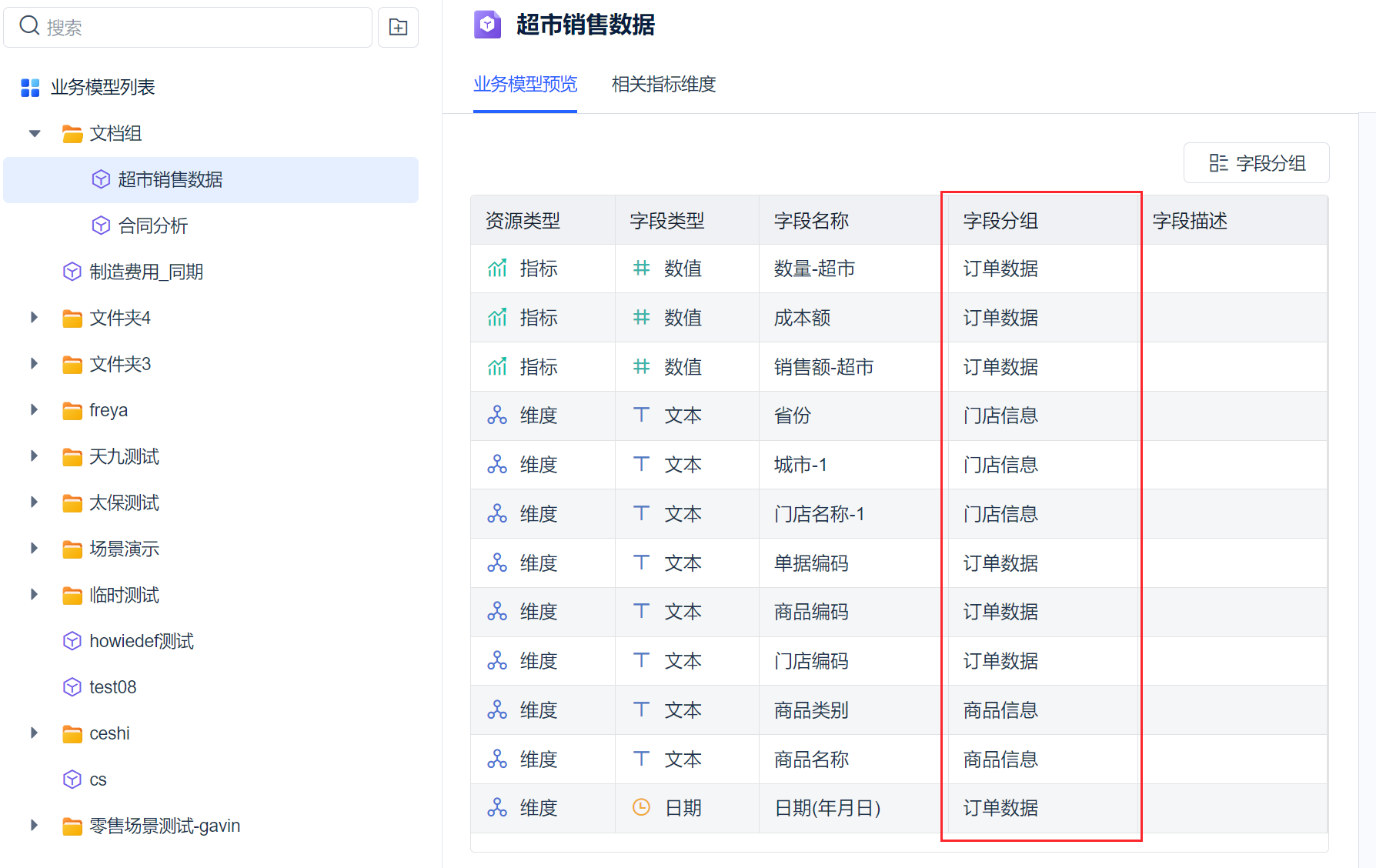
Task: Select the 文件夹4 folder label
Action: 120,318
